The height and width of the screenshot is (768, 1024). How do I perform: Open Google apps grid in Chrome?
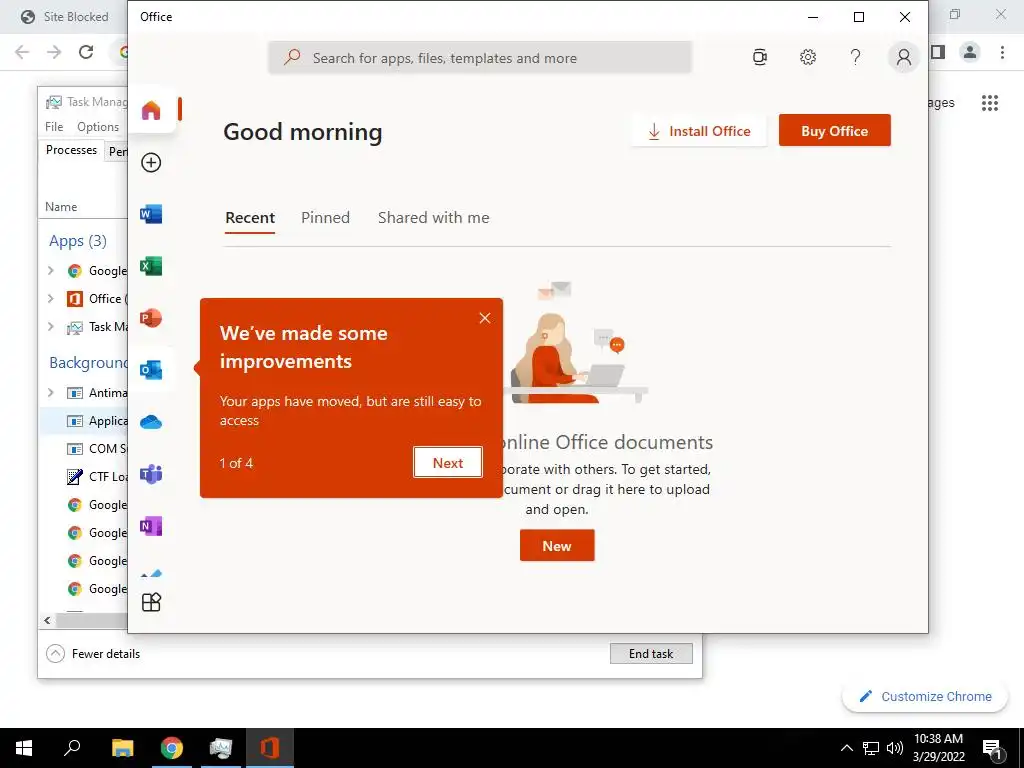[990, 103]
